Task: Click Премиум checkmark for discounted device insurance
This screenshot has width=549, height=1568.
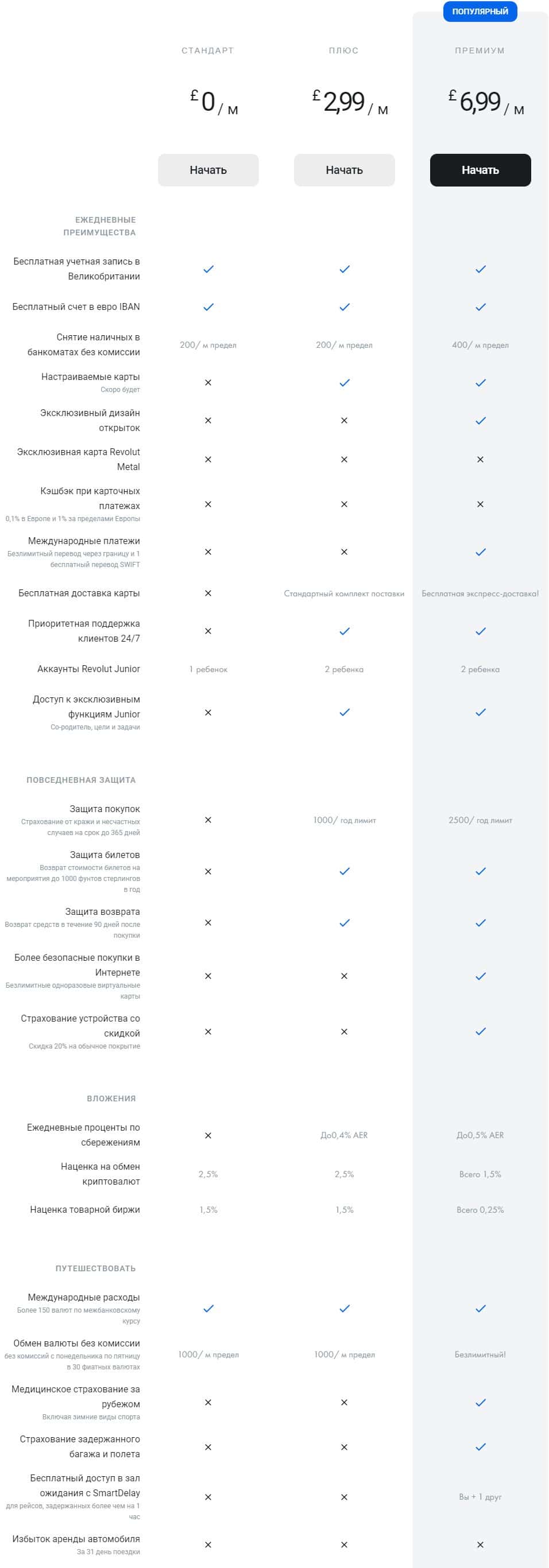Action: point(480,1032)
